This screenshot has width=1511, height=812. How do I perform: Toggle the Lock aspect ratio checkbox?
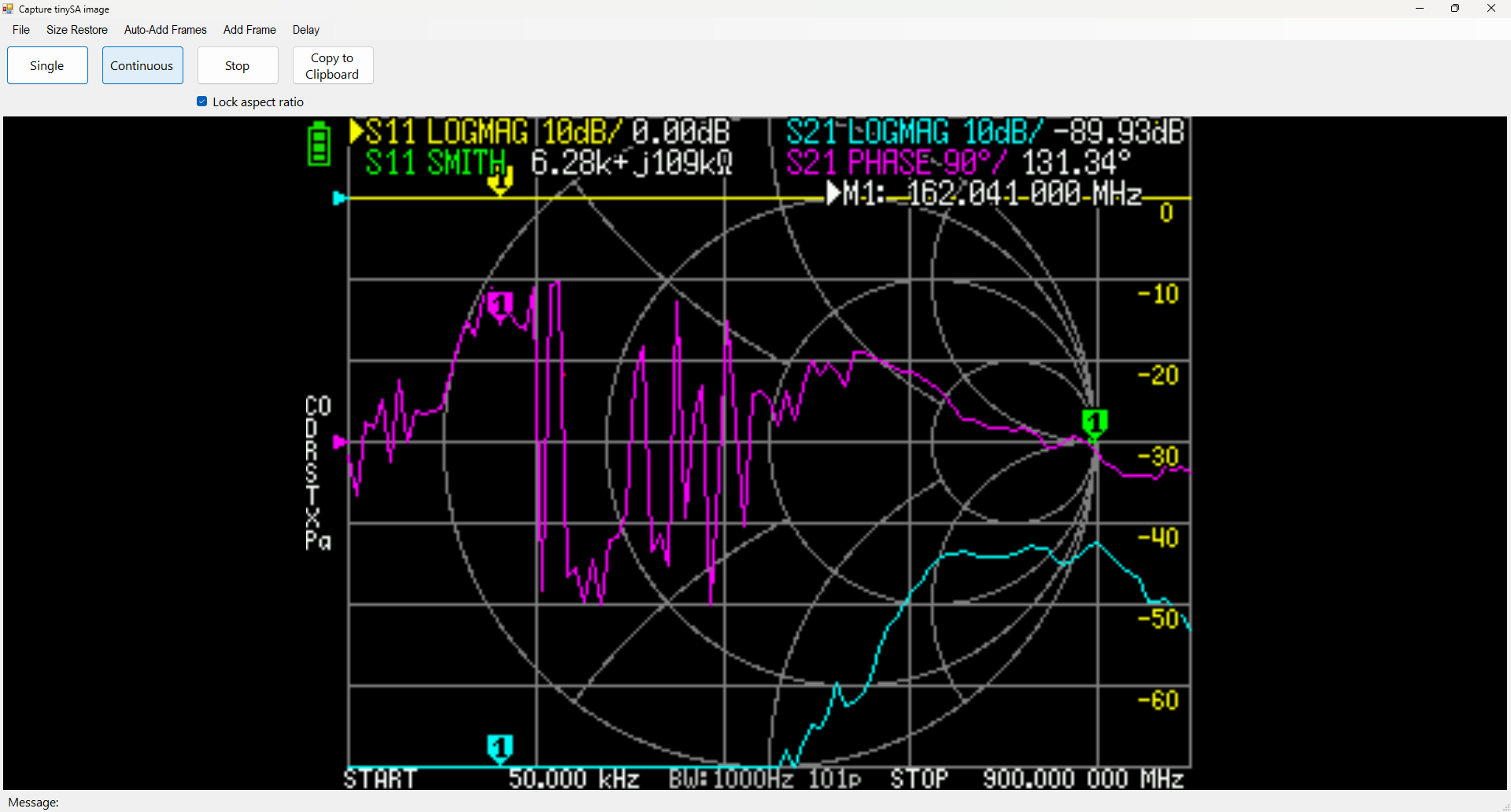point(202,101)
